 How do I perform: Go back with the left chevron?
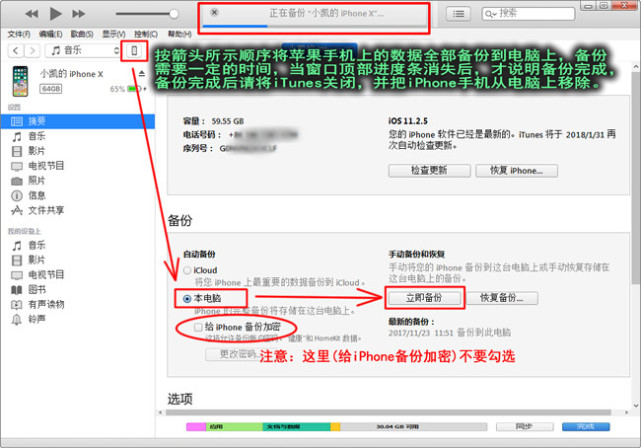click(16, 51)
